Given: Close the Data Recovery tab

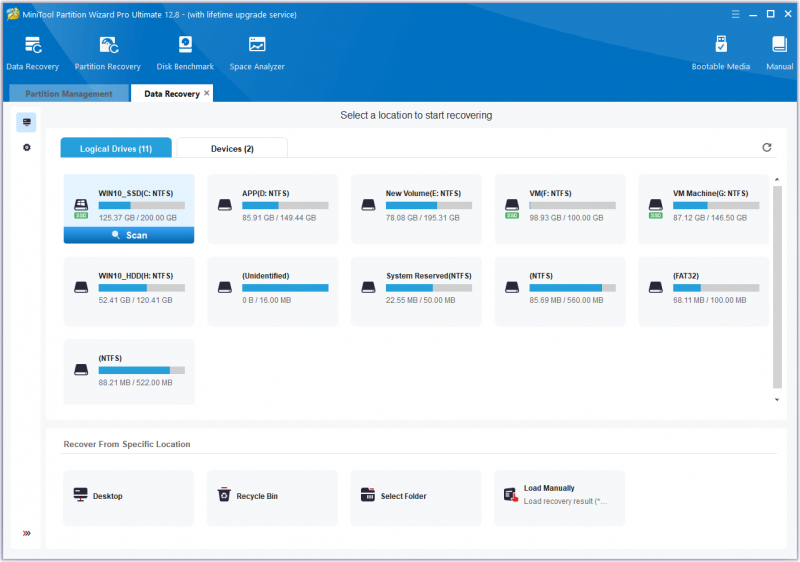Looking at the screenshot, I should [x=207, y=93].
